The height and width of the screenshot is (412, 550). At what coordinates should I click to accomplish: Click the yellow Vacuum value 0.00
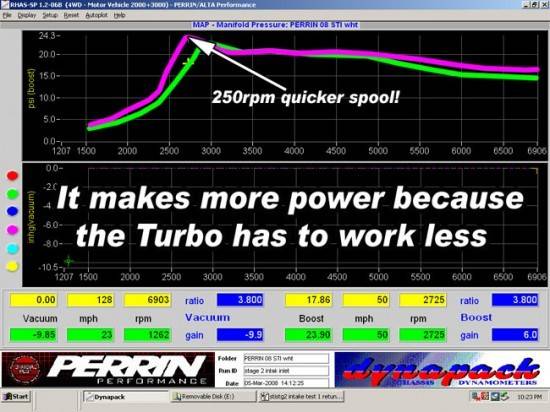click(33, 300)
